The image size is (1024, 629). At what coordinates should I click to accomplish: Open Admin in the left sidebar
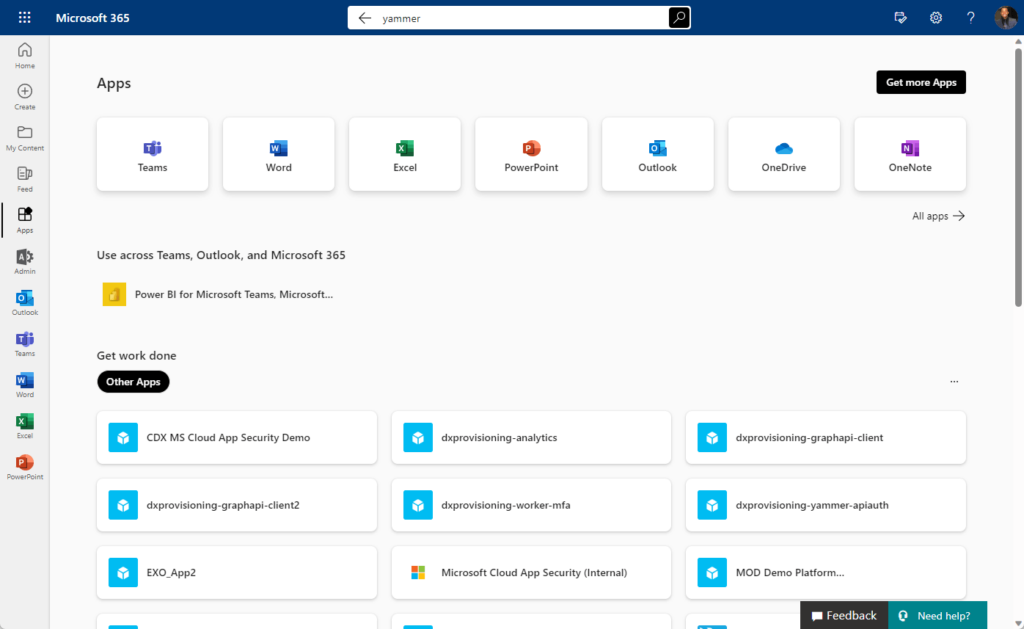click(25, 261)
